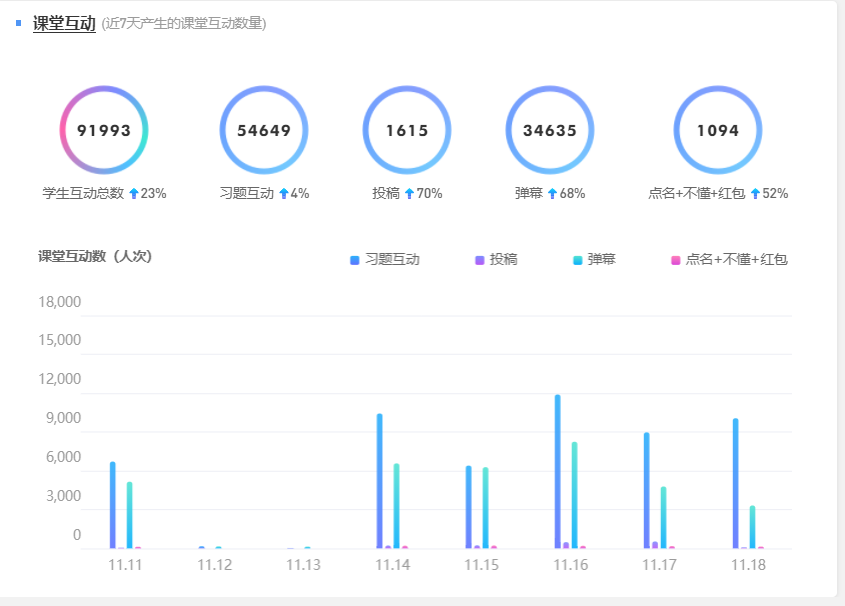Click the 弹幕 circle showing 34635
Screen dimensions: 845x606
tap(550, 130)
